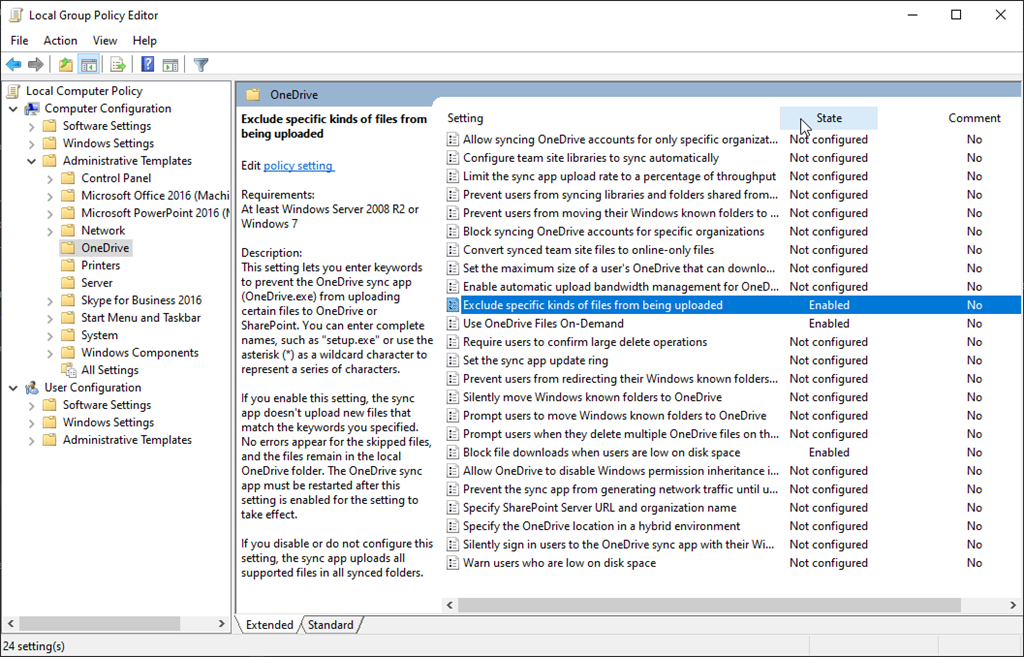The height and width of the screenshot is (657, 1024).
Task: Switch to the Standard tab
Action: coord(330,625)
